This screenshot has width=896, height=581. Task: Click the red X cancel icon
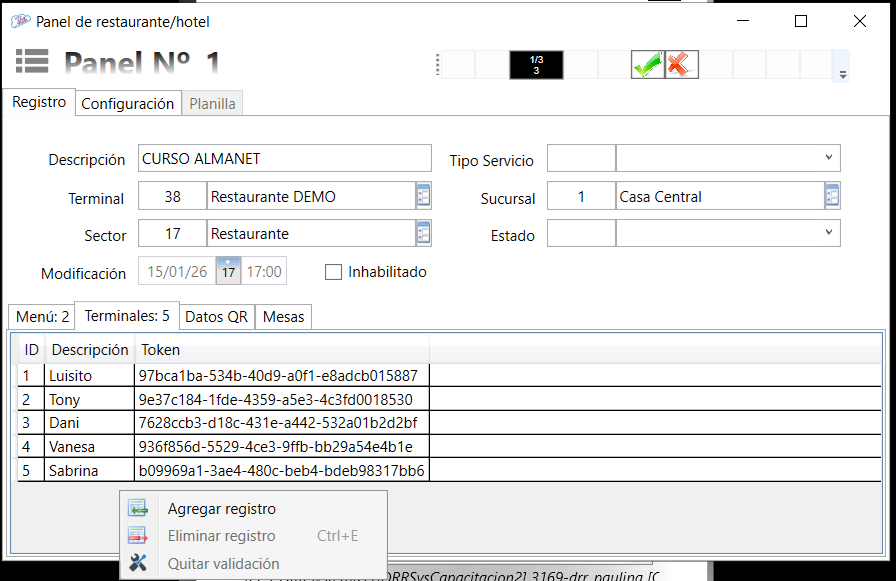[x=681, y=65]
